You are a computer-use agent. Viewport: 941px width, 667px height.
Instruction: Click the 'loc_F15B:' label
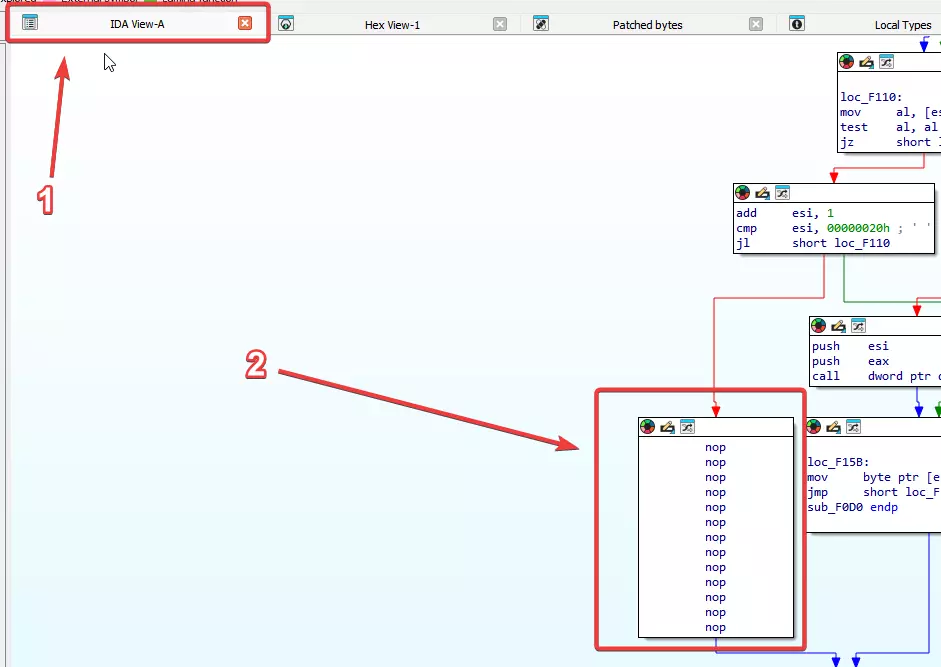tap(838, 462)
